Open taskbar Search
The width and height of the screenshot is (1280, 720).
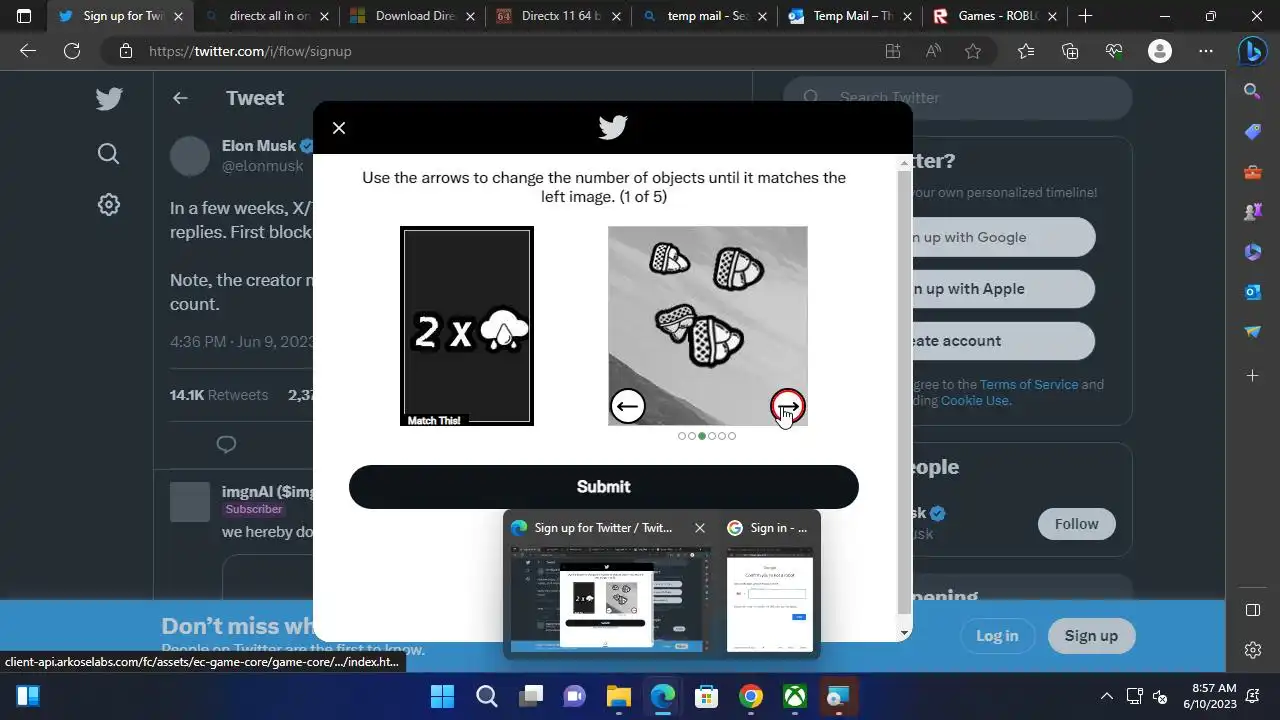[487, 696]
